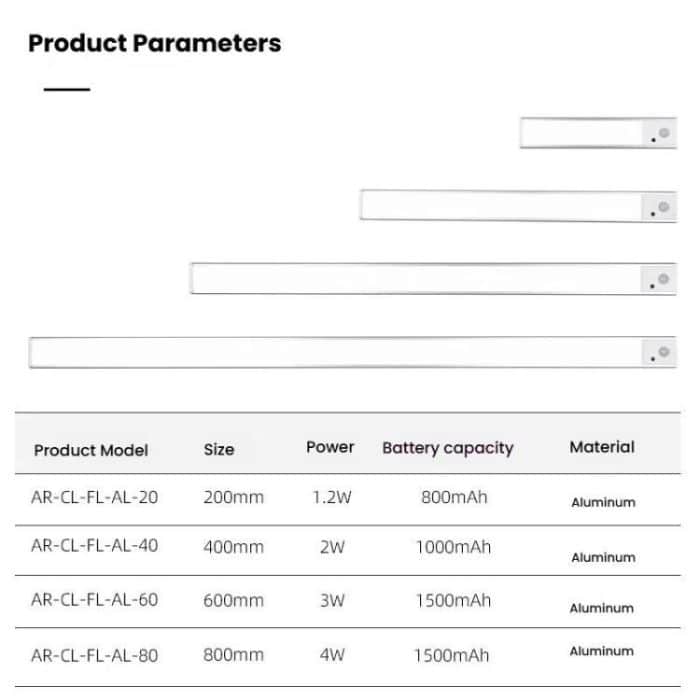The image size is (700, 700).
Task: Click the Battery capacity column header
Action: [447, 448]
